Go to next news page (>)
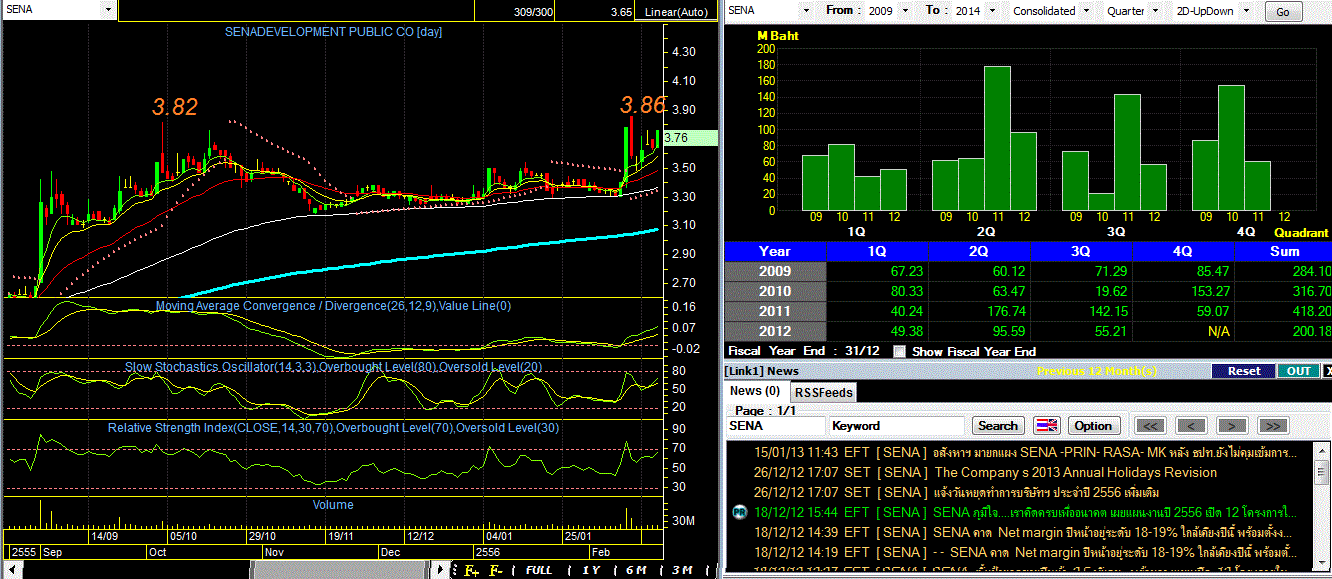The image size is (1332, 579). point(1232,426)
